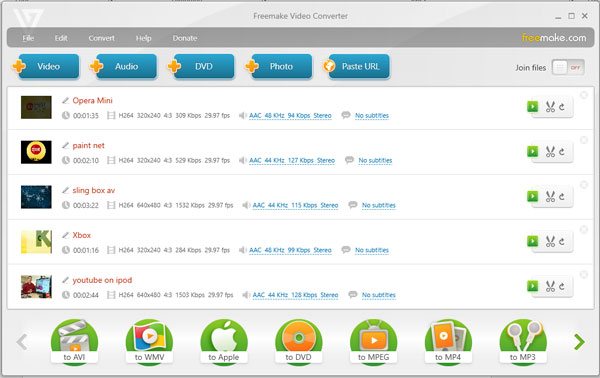Open the scissors cut editor for Opera Mini
The width and height of the screenshot is (600, 378).
pos(550,107)
